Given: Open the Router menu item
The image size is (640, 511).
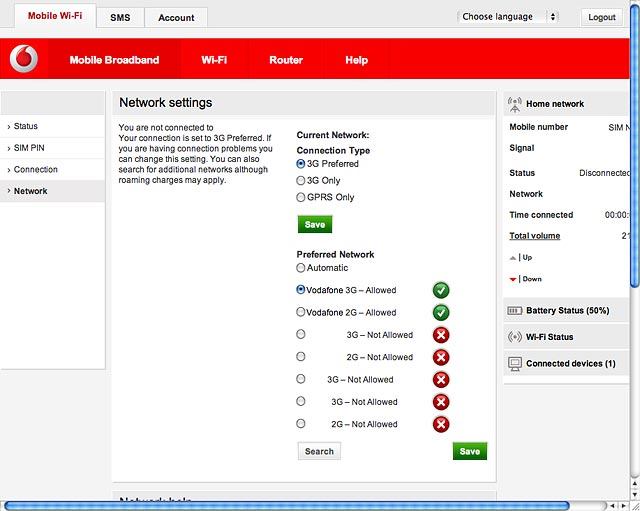Looking at the screenshot, I should (x=286, y=60).
